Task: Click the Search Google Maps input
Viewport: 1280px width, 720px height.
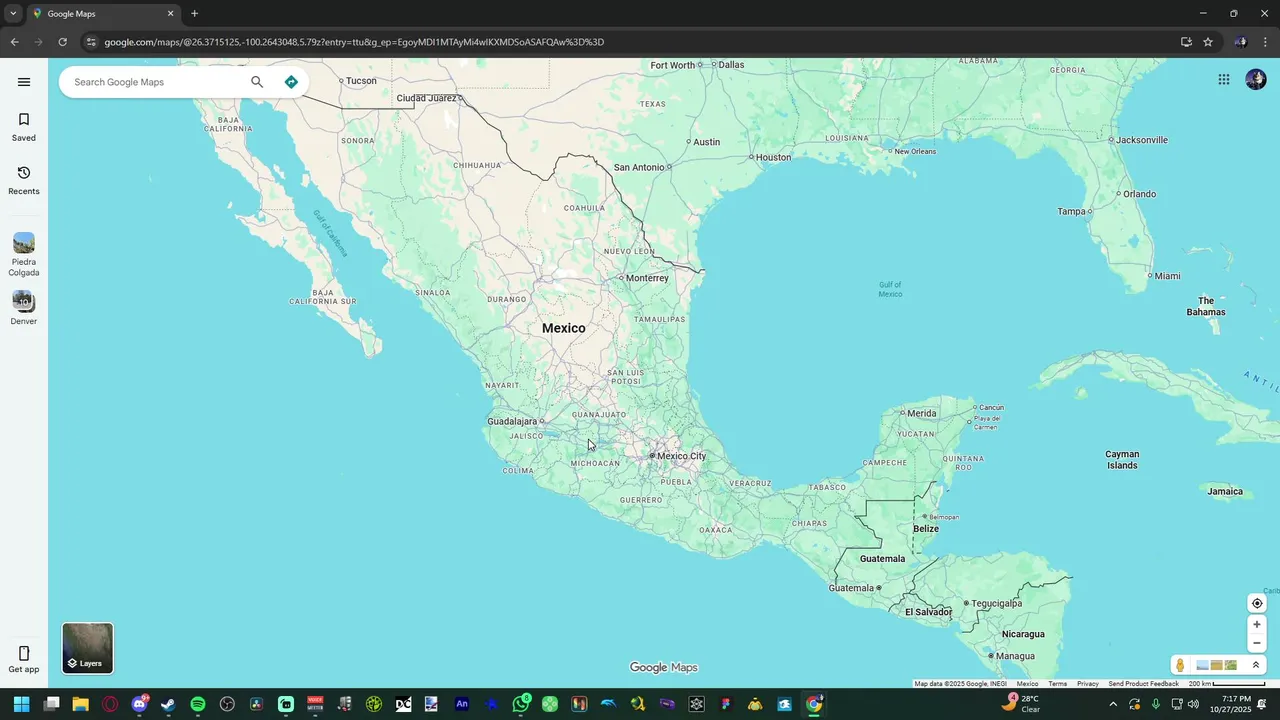Action: (x=155, y=82)
